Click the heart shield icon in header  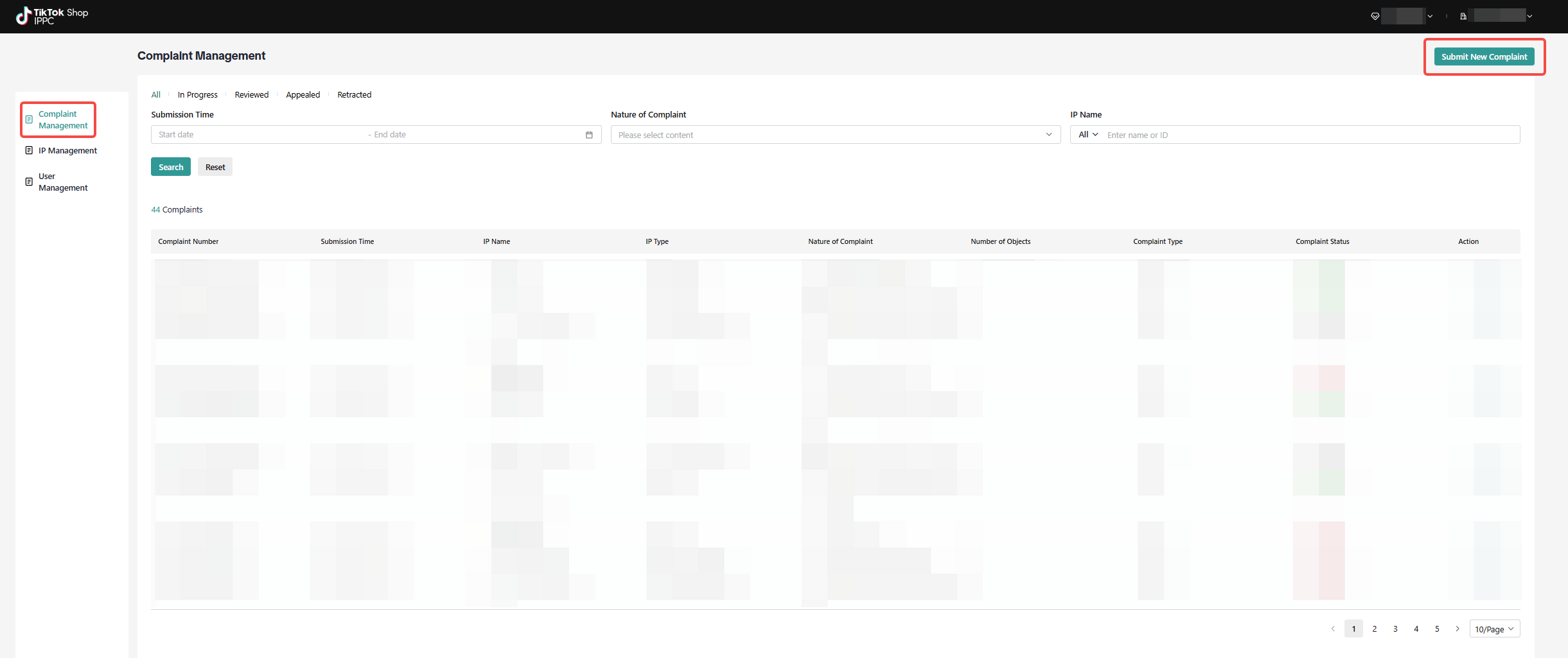coord(1375,17)
